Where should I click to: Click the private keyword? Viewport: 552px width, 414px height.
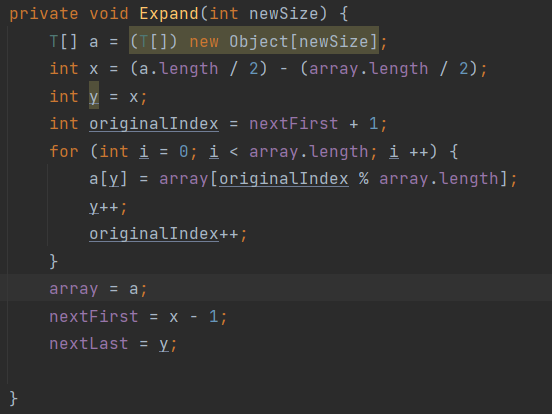(x=44, y=14)
